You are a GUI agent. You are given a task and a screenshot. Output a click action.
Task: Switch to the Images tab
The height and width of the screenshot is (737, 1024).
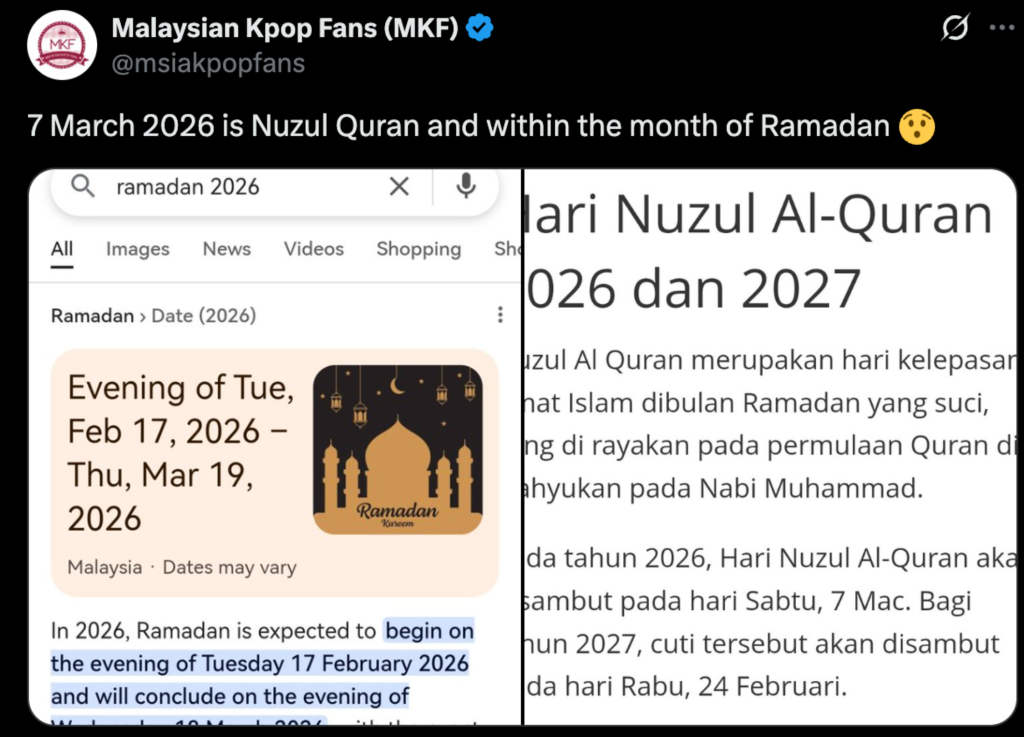[x=138, y=249]
